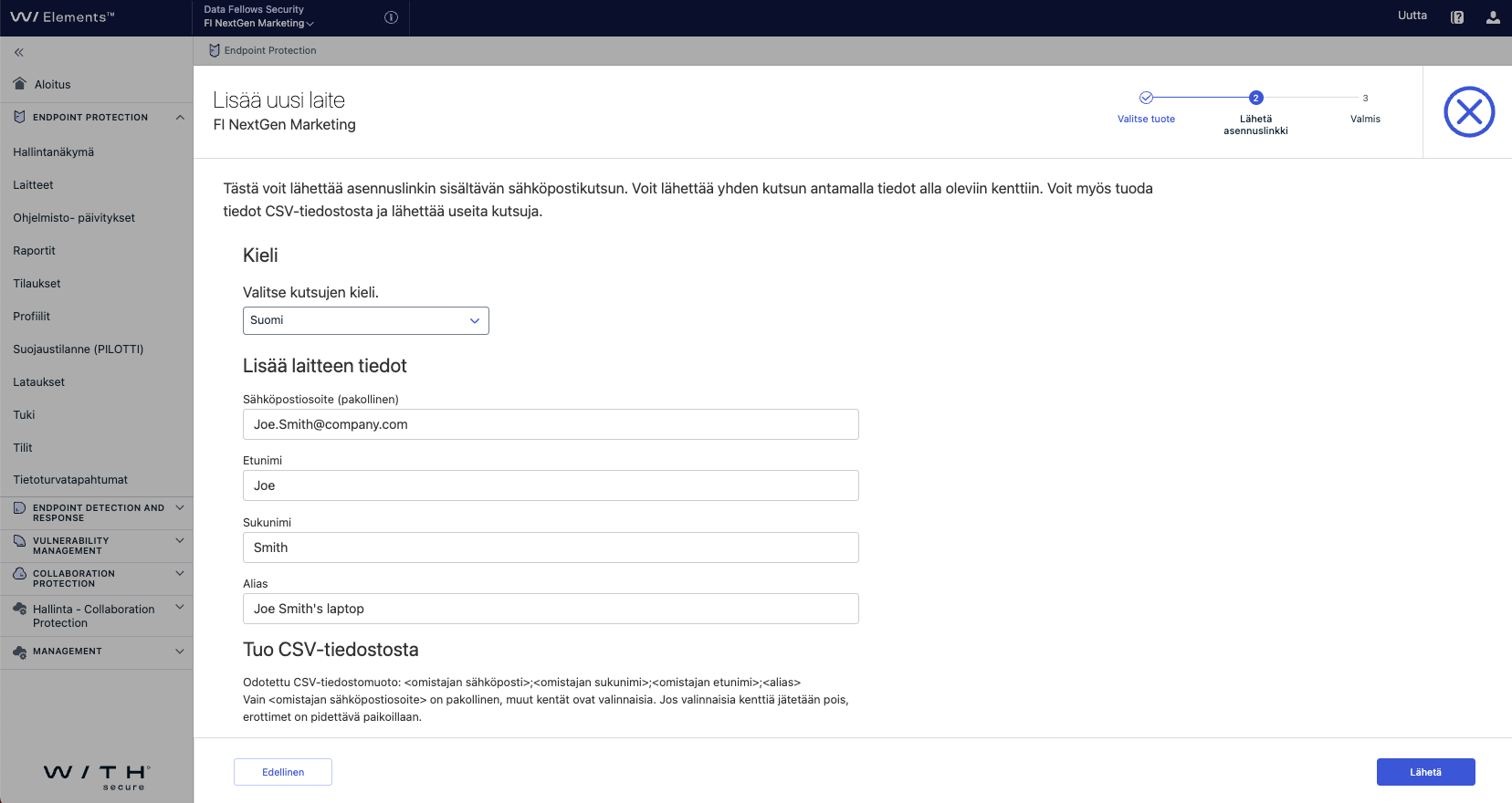Open the Suomi language dropdown
This screenshot has height=803, width=1512.
point(365,320)
